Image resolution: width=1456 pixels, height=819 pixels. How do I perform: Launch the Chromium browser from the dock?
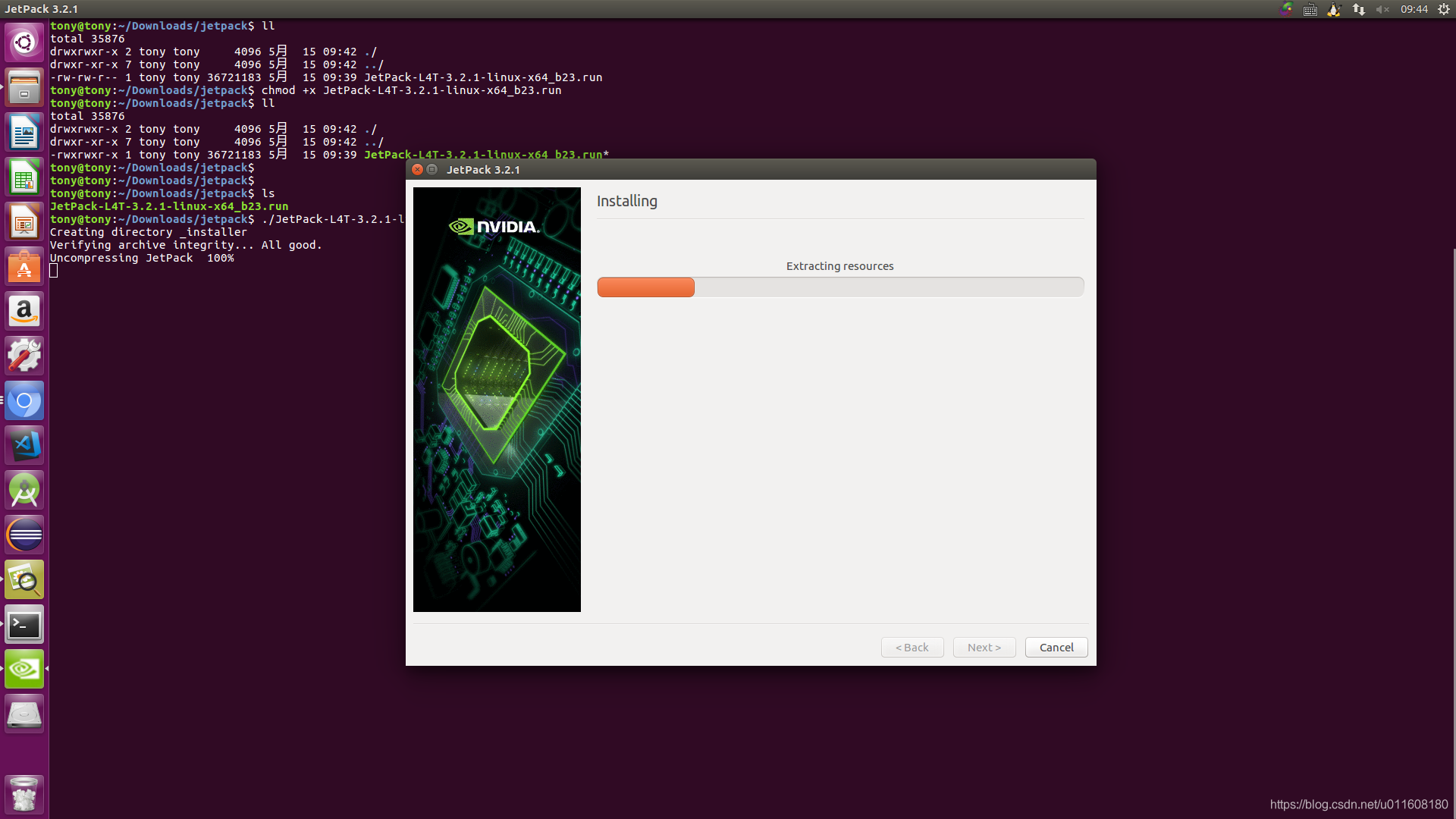pos(24,400)
